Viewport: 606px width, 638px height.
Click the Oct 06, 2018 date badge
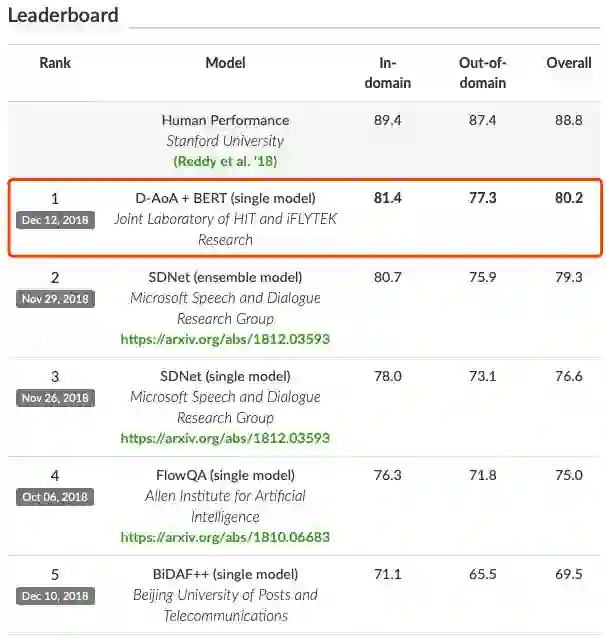tap(55, 496)
